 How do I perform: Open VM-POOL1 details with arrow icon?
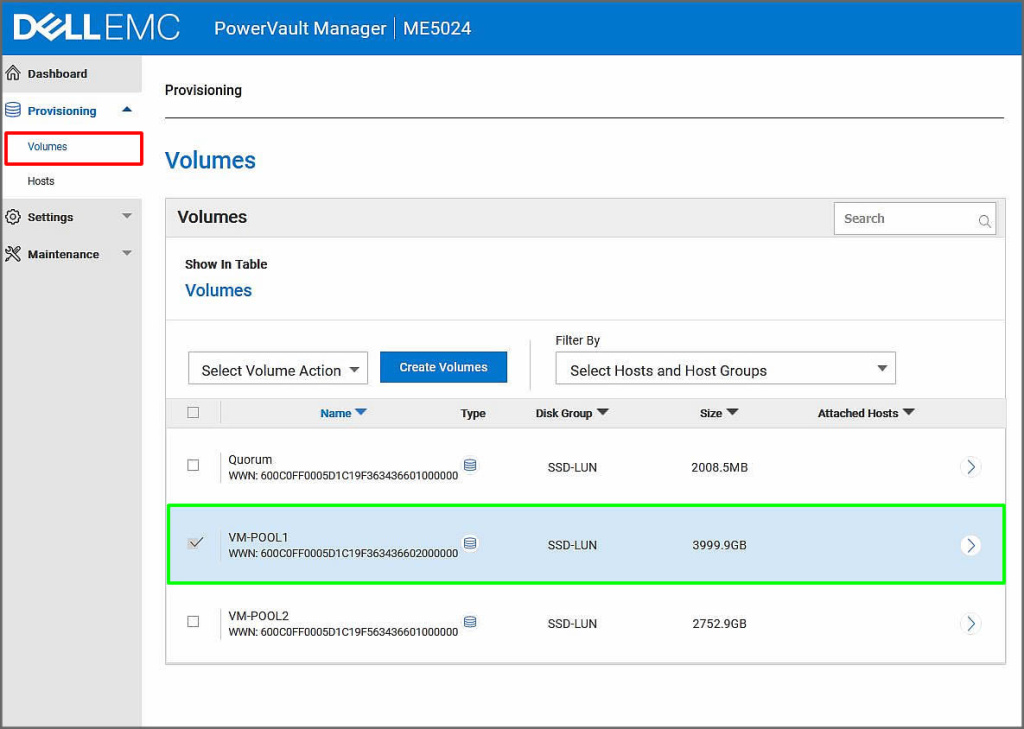970,545
